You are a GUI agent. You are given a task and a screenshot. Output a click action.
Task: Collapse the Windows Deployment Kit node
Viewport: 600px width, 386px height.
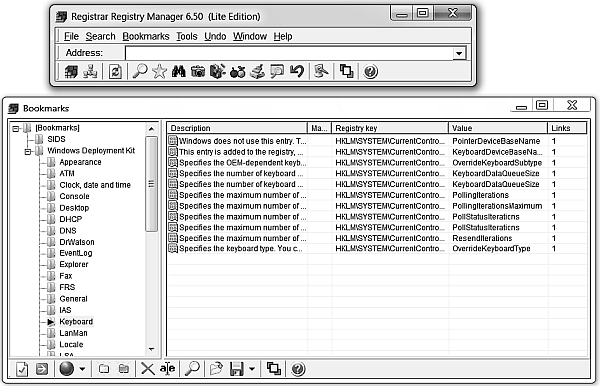coord(28,152)
